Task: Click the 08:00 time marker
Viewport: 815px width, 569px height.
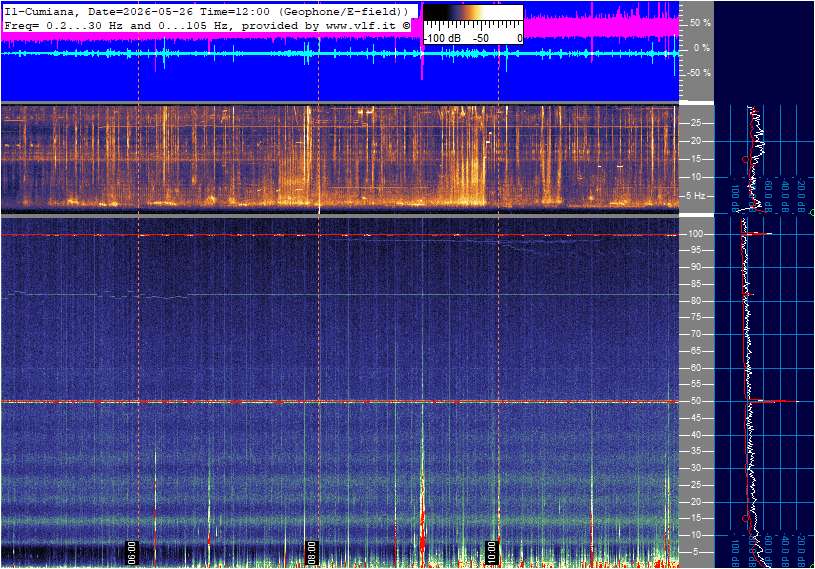Action: pos(311,552)
